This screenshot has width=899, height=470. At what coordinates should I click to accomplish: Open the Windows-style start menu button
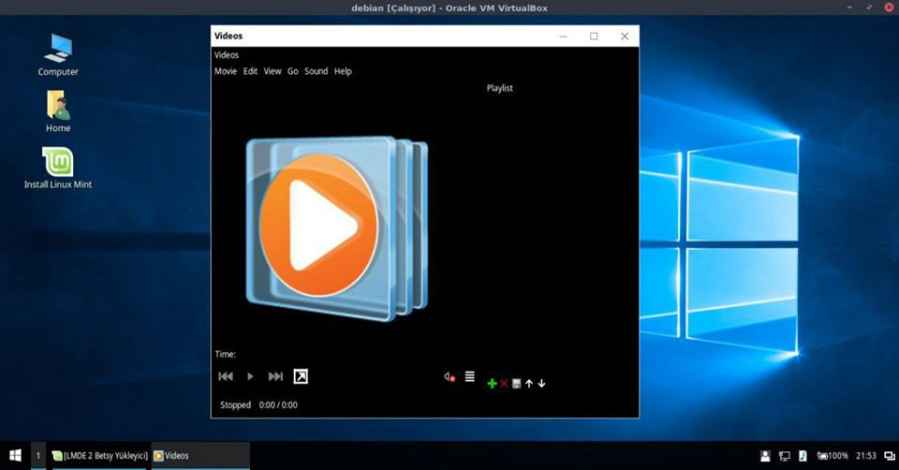(x=15, y=455)
